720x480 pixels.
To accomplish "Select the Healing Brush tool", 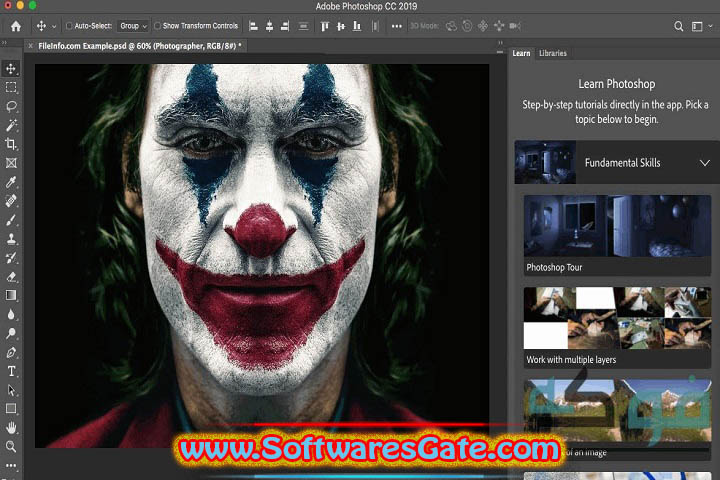I will coord(11,201).
